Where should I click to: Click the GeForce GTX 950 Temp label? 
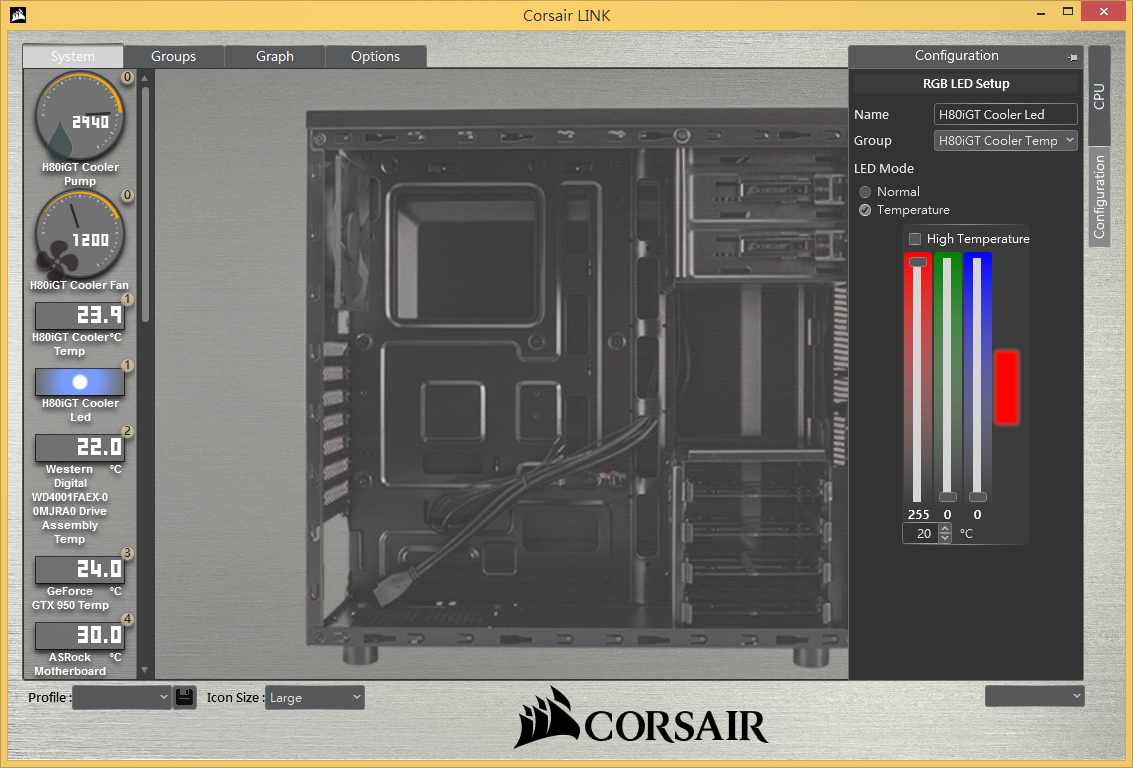click(70, 598)
